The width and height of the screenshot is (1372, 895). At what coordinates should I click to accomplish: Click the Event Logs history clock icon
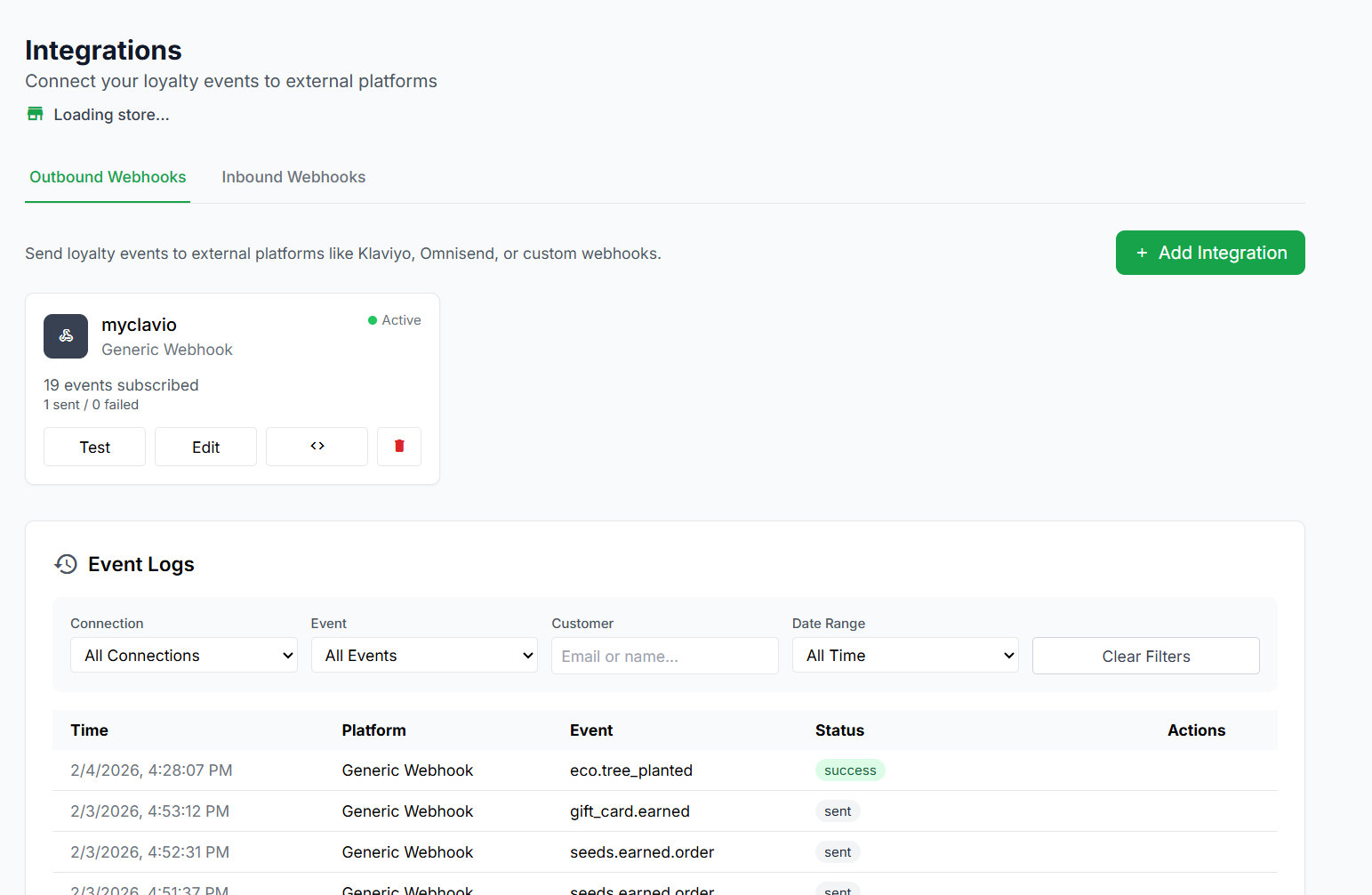66,564
